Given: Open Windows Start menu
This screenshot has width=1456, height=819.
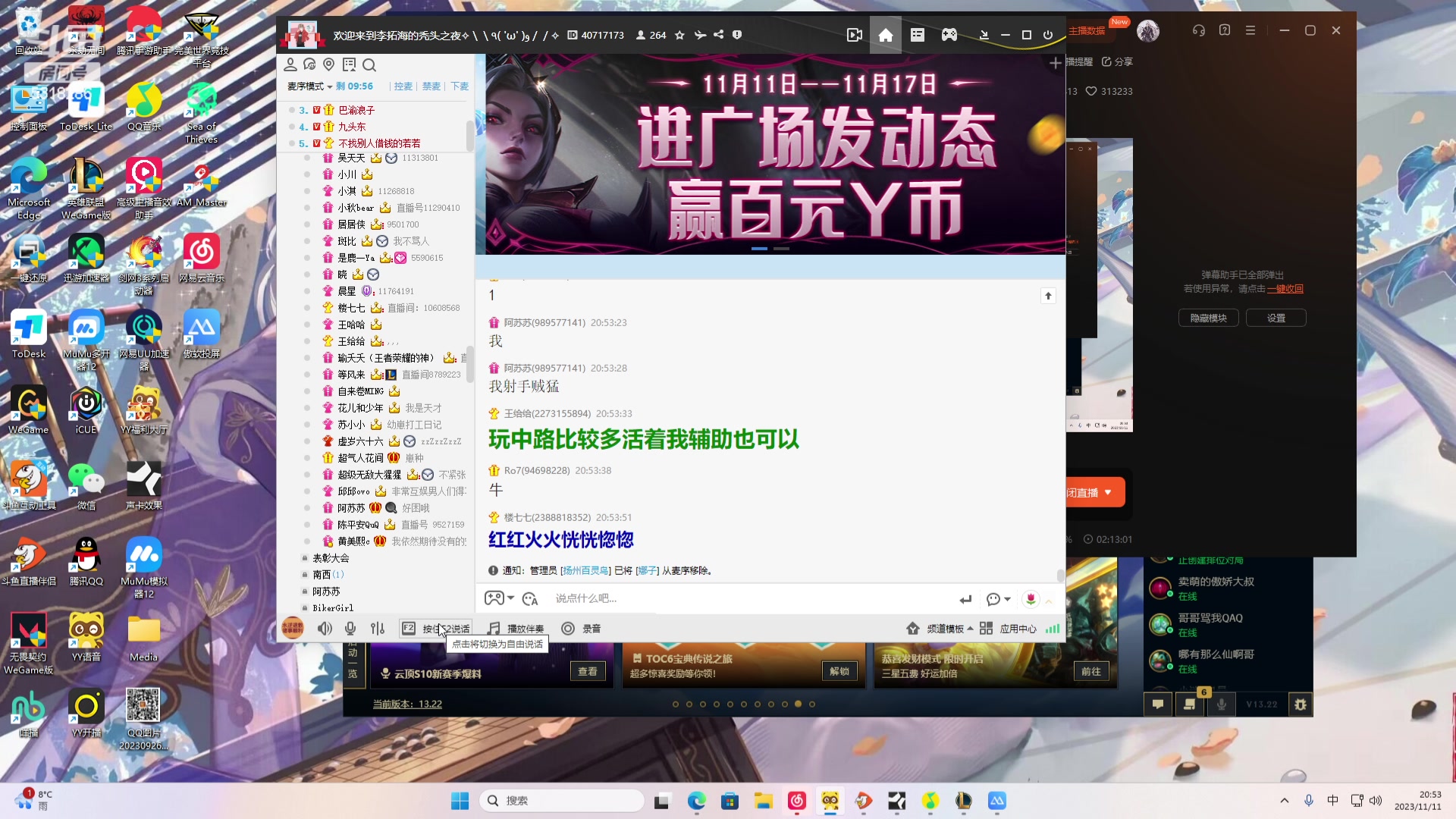Looking at the screenshot, I should pyautogui.click(x=460, y=801).
